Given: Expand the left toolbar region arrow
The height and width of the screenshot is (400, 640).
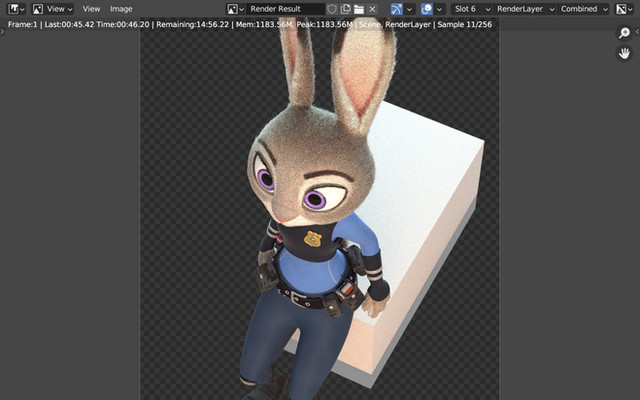Looking at the screenshot, I should coord(2,31).
